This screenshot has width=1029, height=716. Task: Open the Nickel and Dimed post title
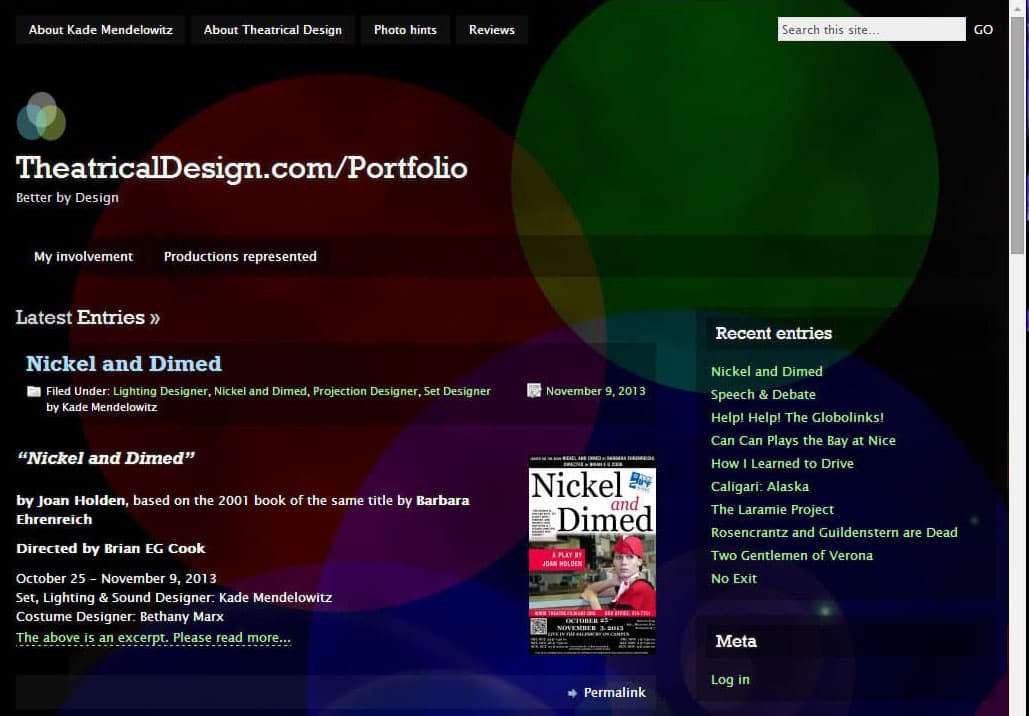(x=123, y=364)
